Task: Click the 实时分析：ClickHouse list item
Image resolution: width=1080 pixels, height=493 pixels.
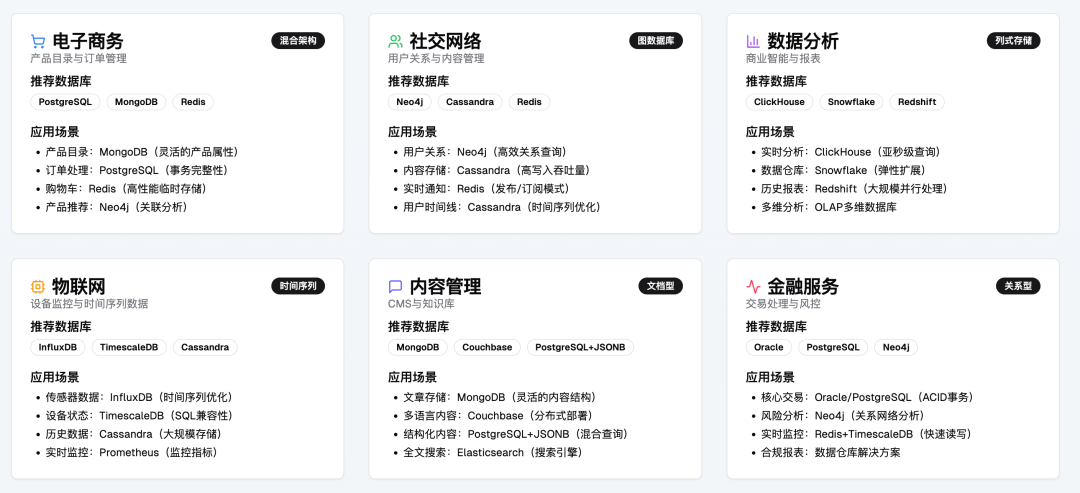Action: (x=851, y=151)
